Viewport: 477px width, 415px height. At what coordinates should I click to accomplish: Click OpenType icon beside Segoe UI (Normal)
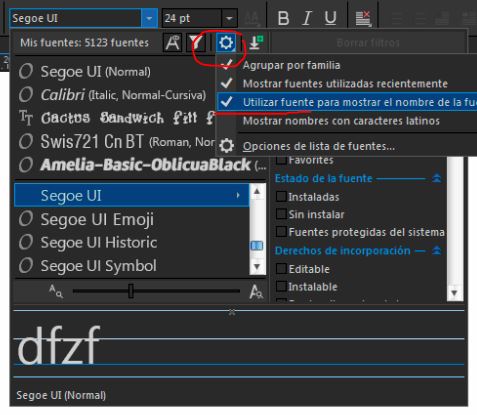[26, 71]
